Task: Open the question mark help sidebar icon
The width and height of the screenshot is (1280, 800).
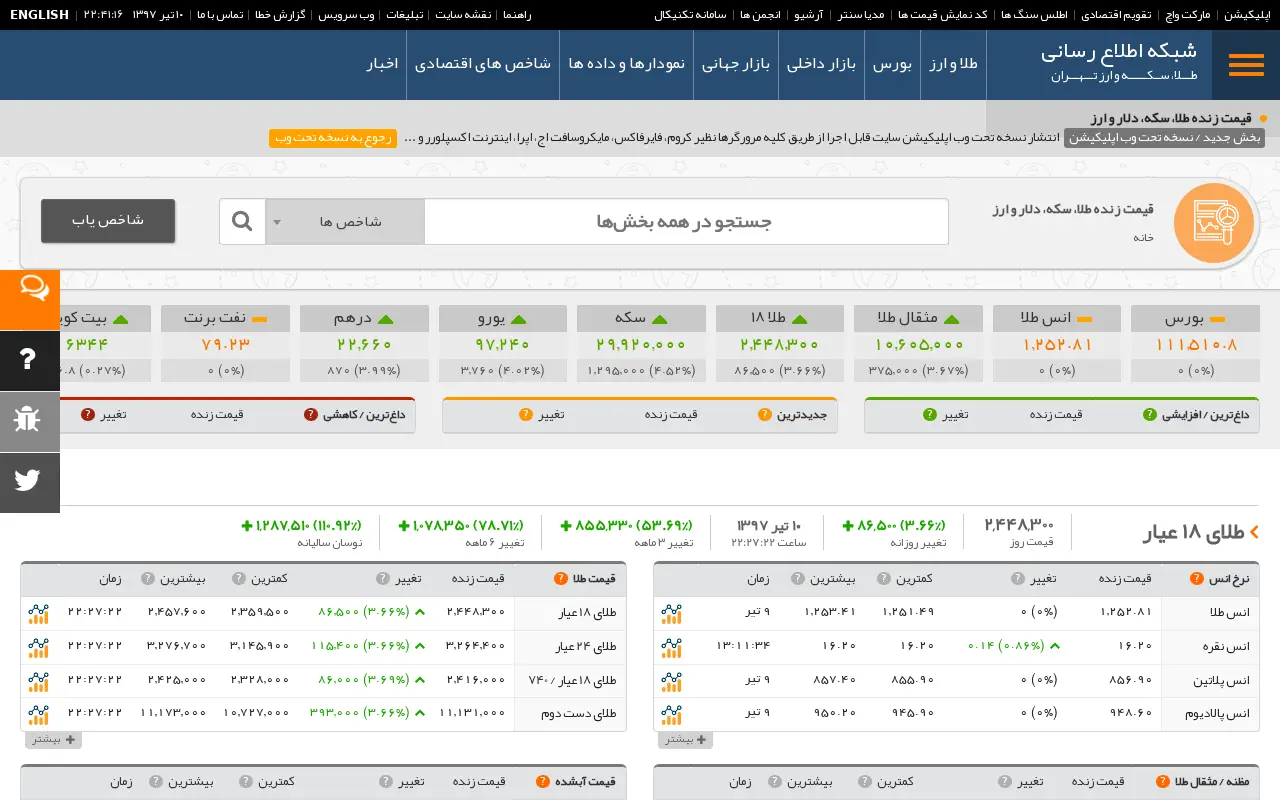Action: (30, 360)
